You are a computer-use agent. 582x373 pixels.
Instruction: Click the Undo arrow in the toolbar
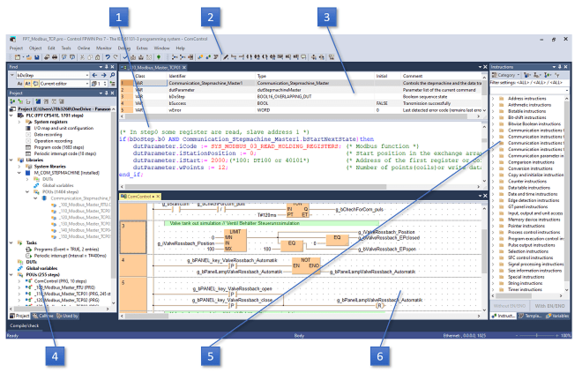tap(108, 57)
